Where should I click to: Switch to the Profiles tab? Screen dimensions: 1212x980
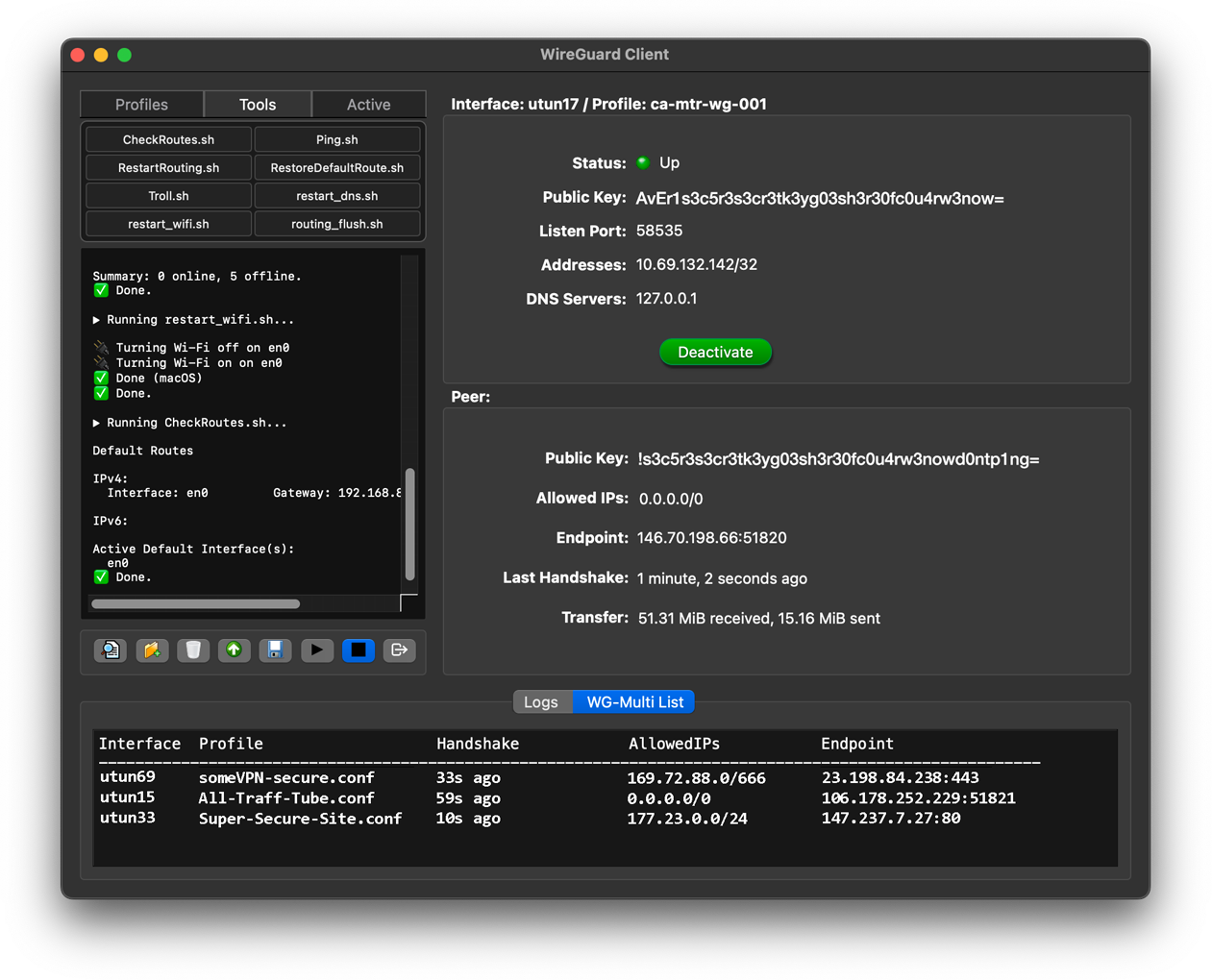point(141,105)
